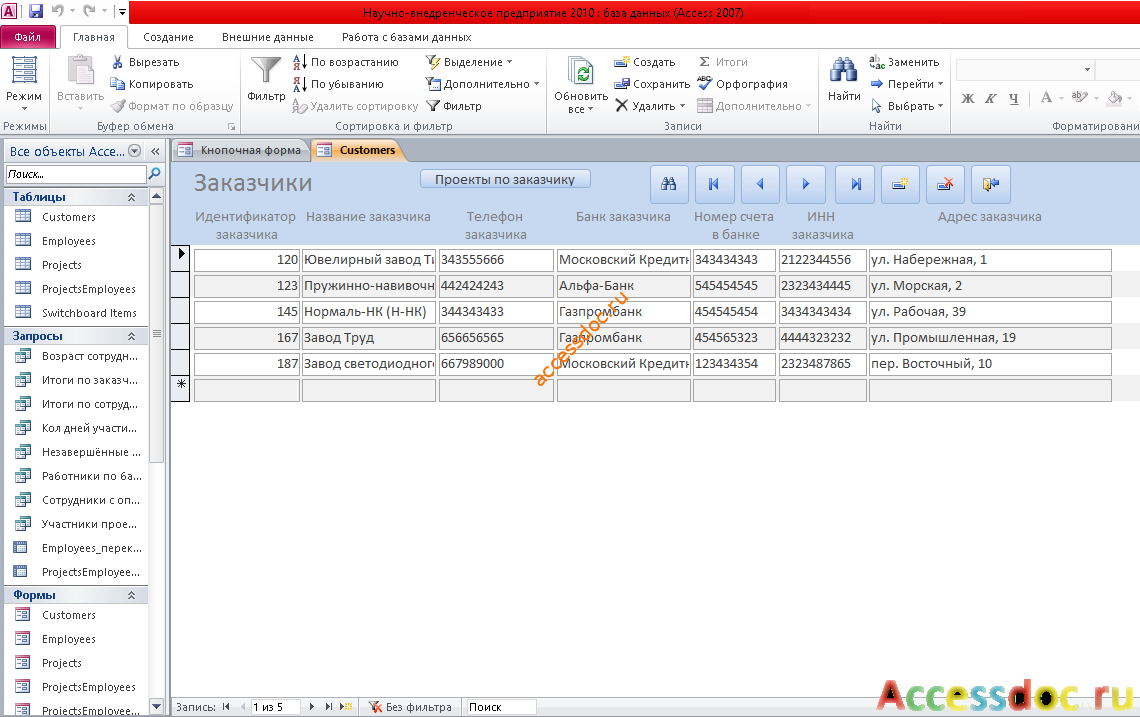1140x717 pixels.
Task: Click the navigation pane Поиск search field
Action: [x=76, y=175]
